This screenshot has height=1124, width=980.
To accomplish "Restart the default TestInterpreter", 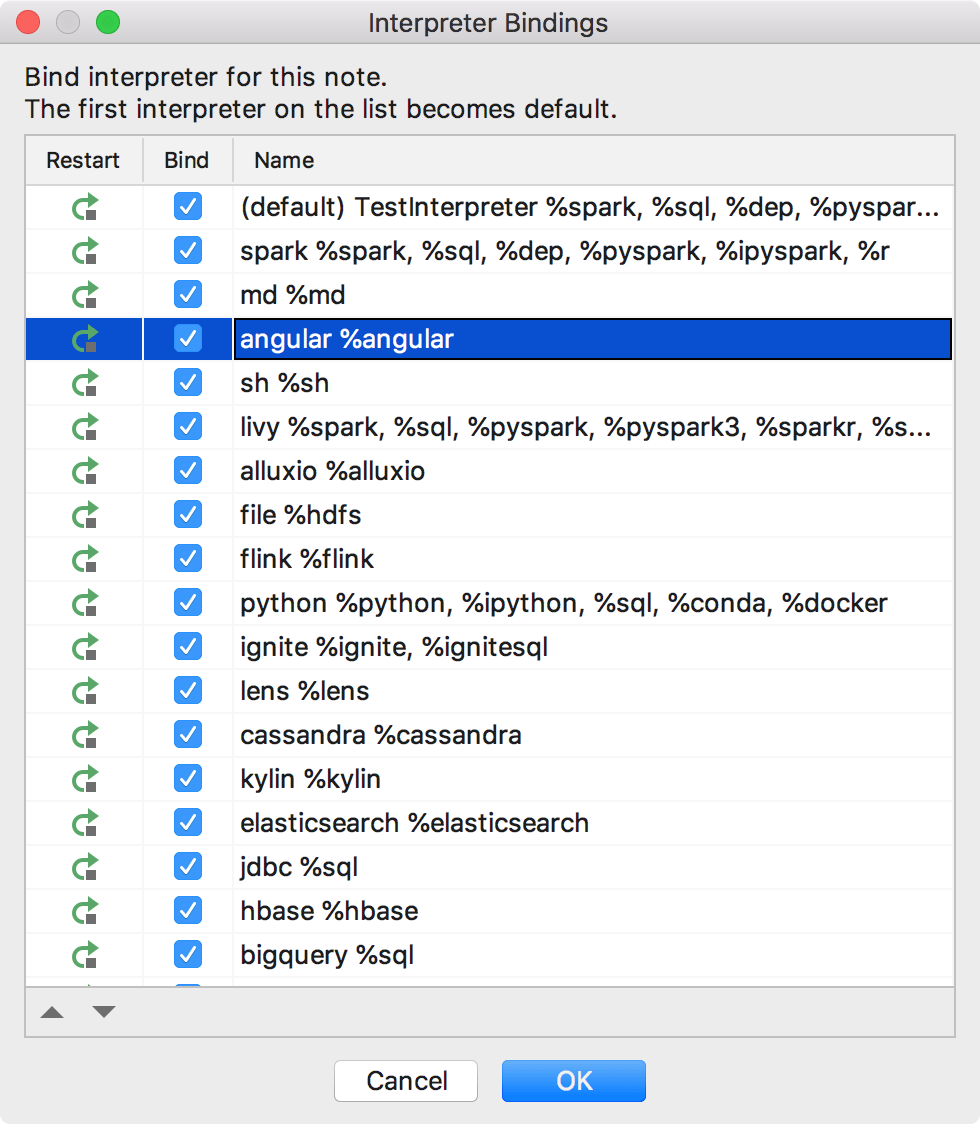I will coord(83,206).
